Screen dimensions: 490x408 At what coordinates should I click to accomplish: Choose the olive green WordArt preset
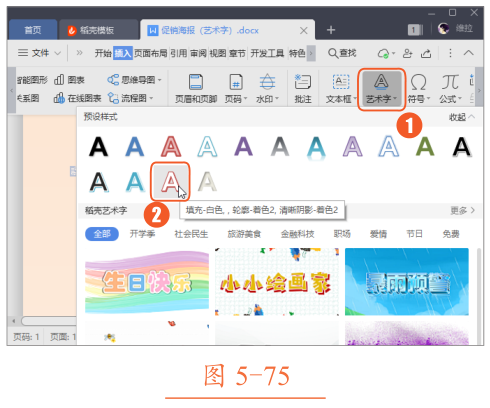click(425, 147)
